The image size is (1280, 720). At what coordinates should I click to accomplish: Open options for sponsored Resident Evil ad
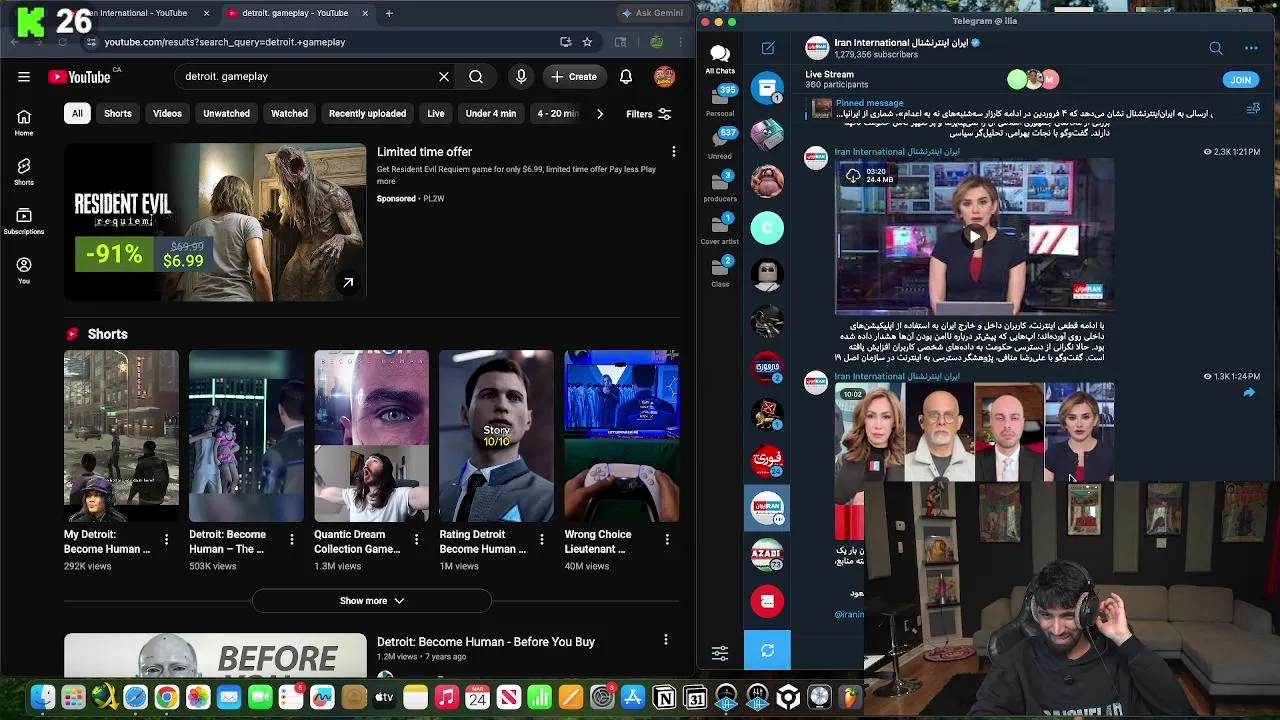click(674, 152)
